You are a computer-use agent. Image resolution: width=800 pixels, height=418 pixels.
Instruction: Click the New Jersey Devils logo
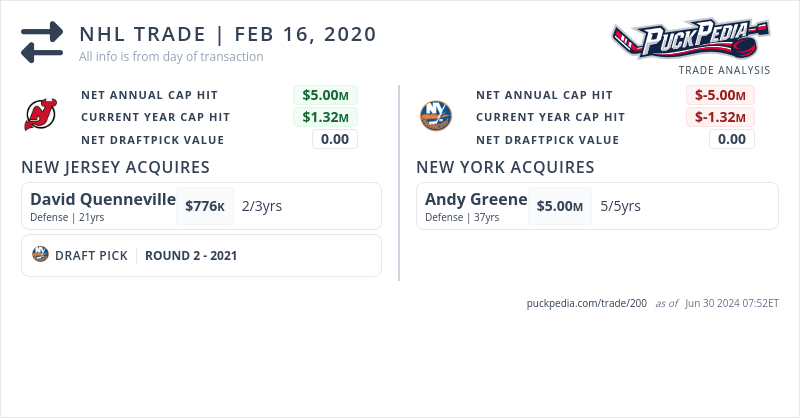[x=41, y=117]
